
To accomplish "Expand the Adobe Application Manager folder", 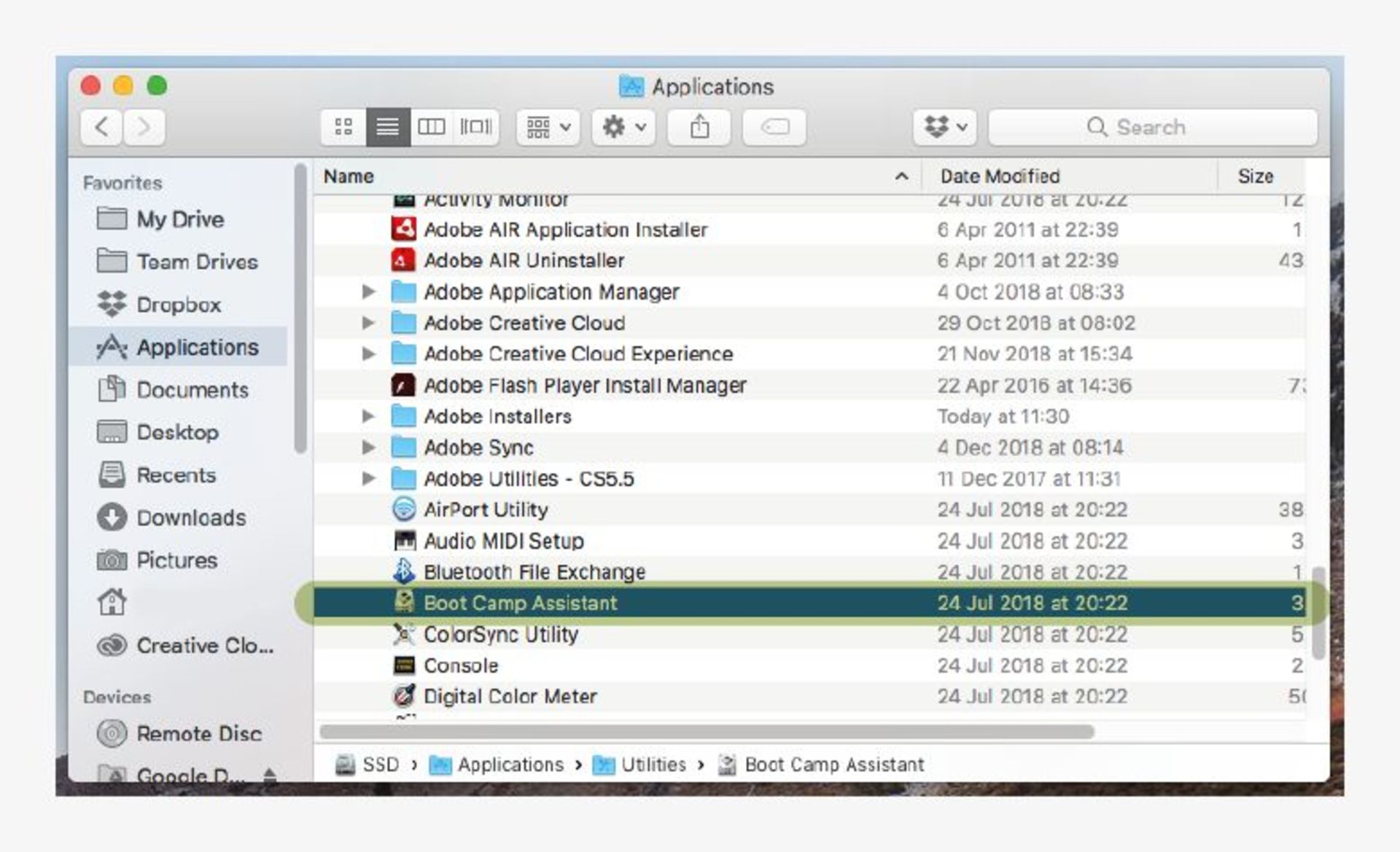I will [x=369, y=292].
